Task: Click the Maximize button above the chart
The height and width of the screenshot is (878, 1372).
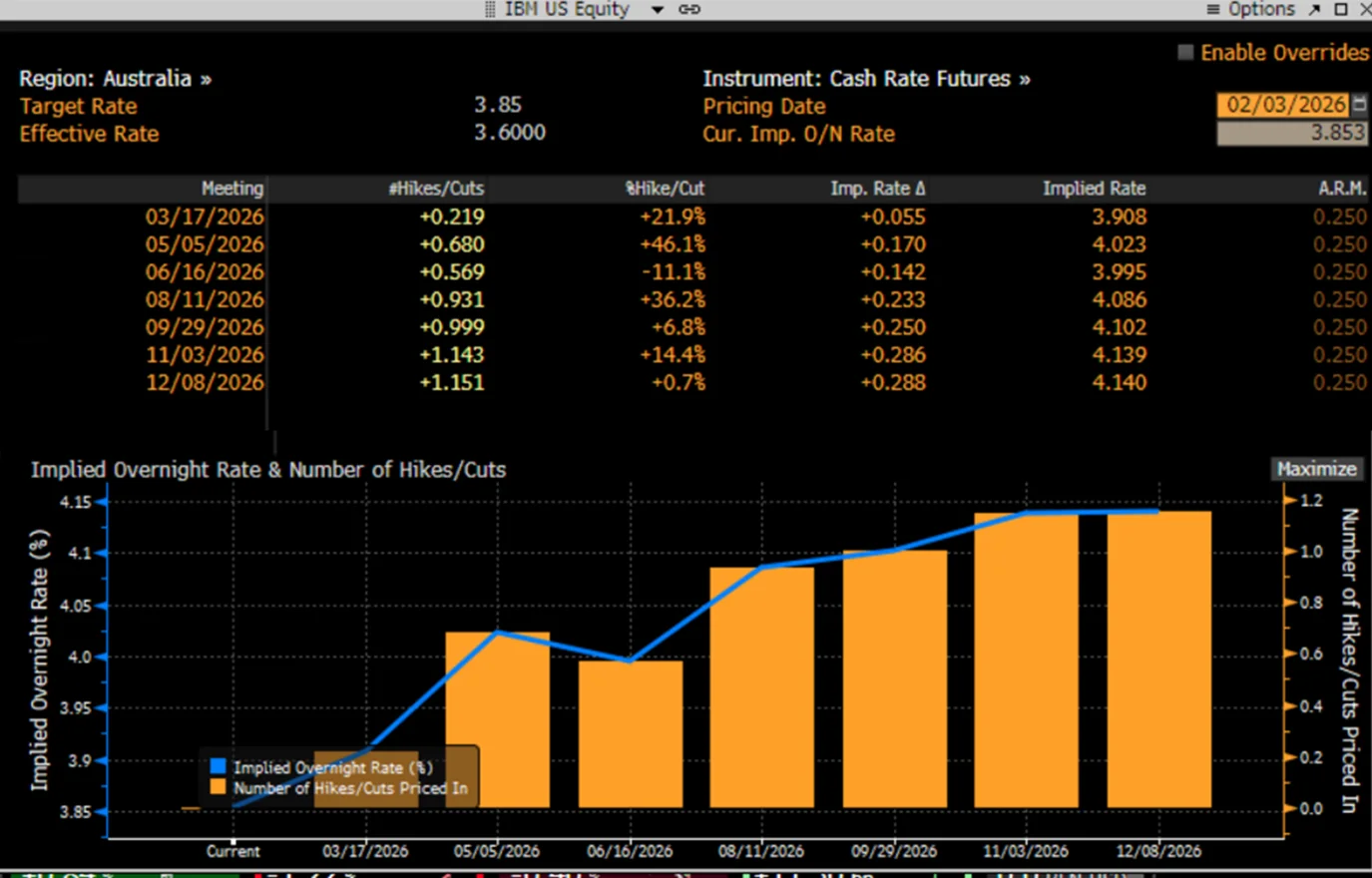Action: pos(1316,469)
